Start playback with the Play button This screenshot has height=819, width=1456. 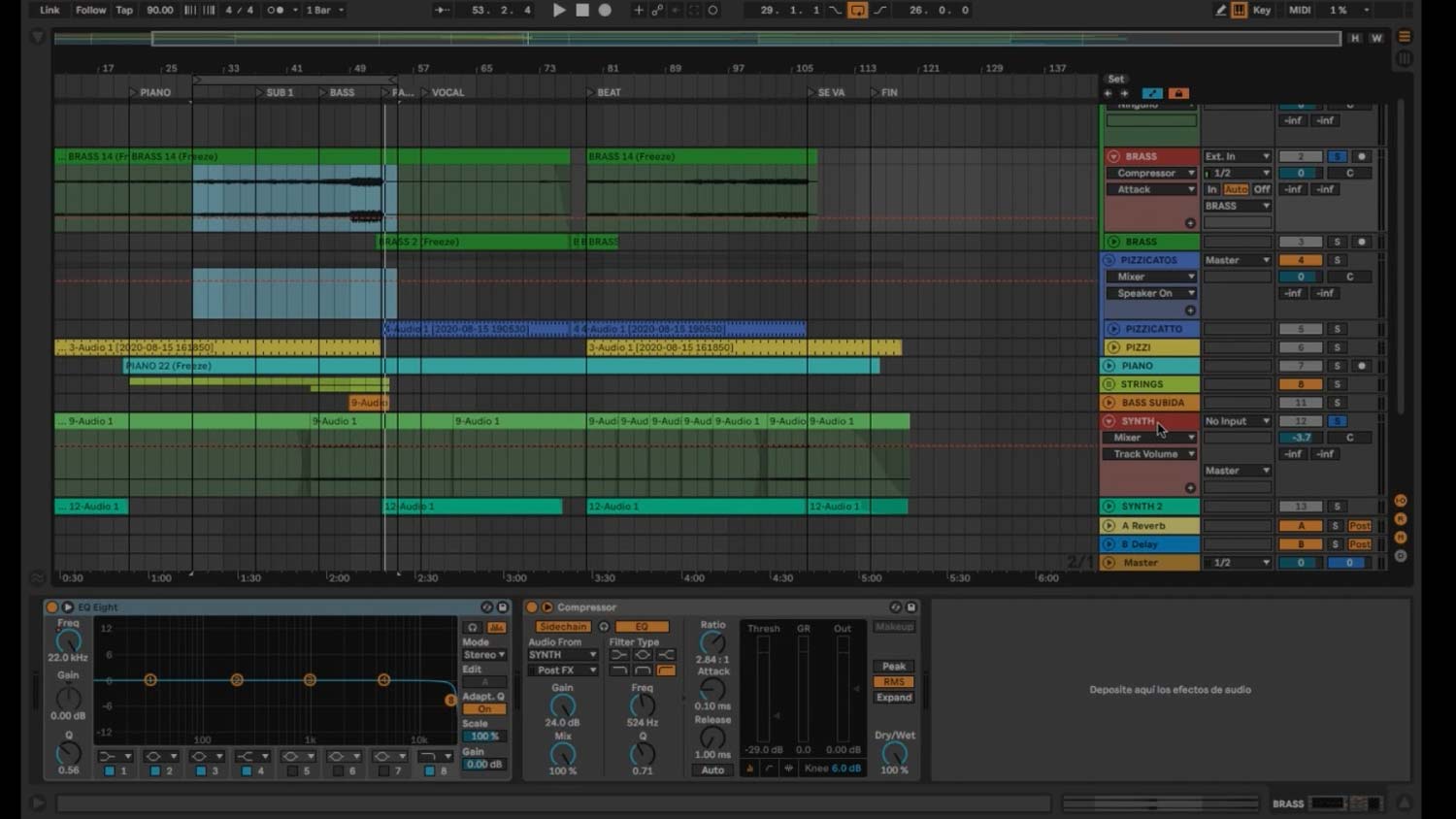pos(559,10)
